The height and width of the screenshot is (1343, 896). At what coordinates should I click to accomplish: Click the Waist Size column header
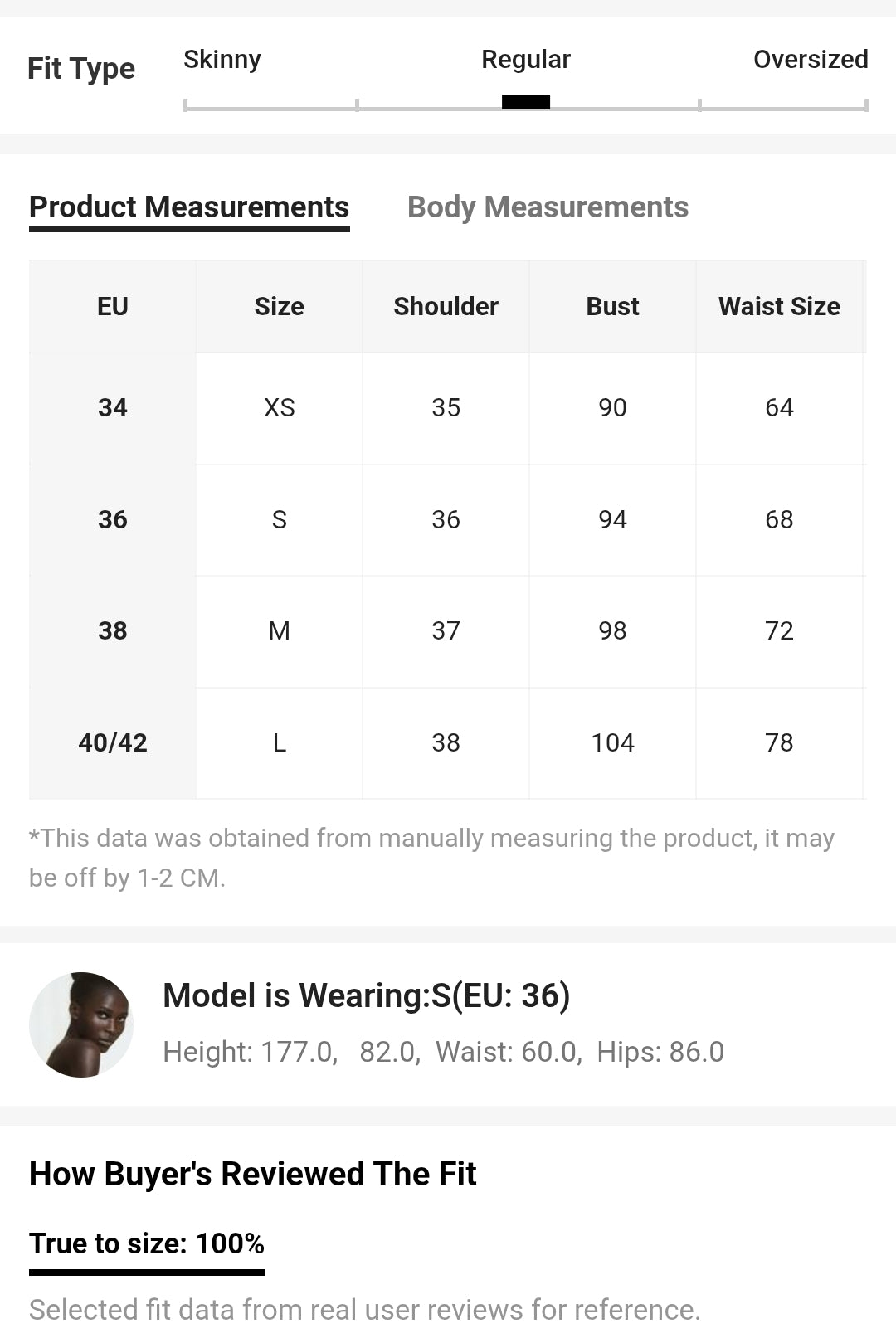pyautogui.click(x=780, y=307)
